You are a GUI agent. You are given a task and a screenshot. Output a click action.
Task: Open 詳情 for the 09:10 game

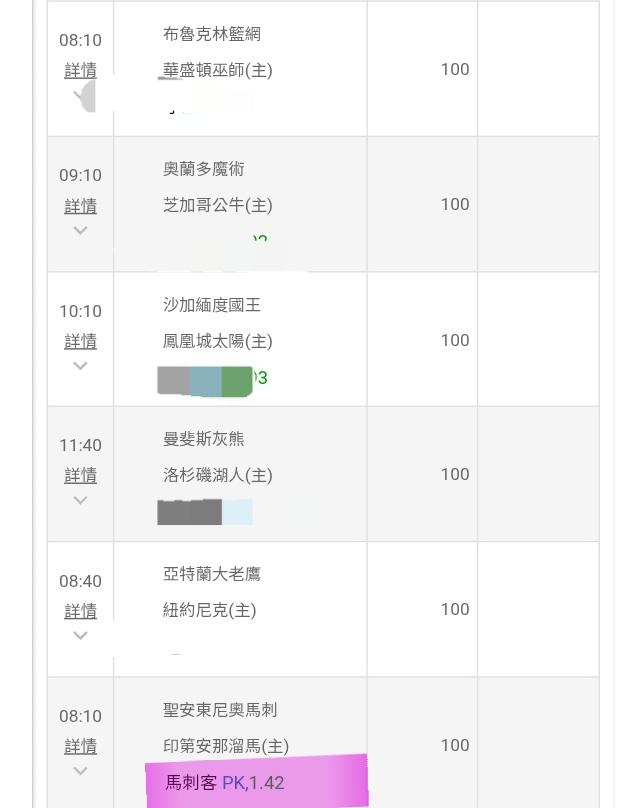tap(80, 205)
